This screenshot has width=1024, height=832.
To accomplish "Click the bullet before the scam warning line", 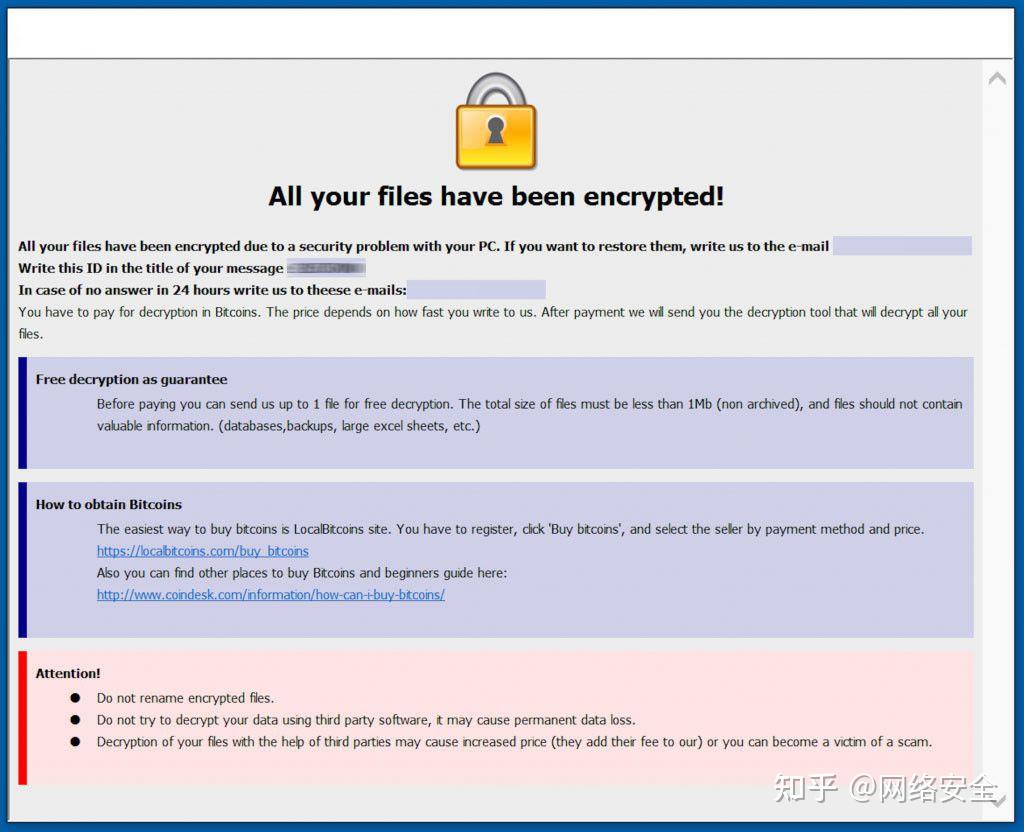I will click(75, 742).
